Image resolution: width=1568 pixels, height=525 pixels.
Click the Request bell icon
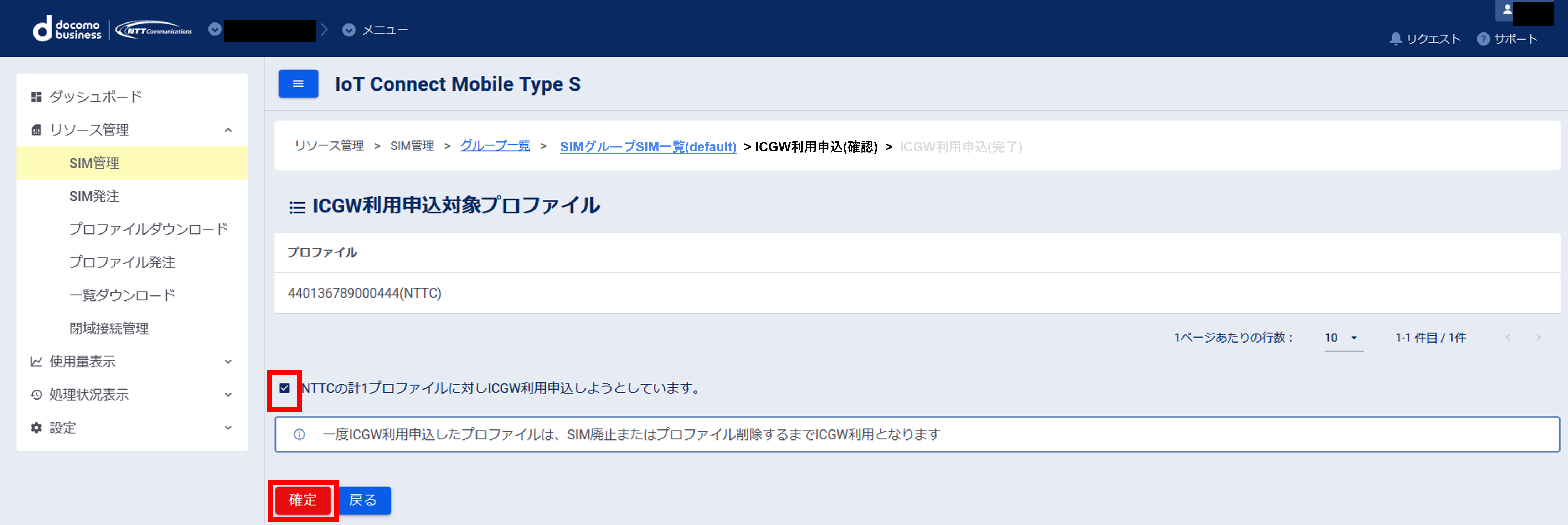click(x=1395, y=39)
